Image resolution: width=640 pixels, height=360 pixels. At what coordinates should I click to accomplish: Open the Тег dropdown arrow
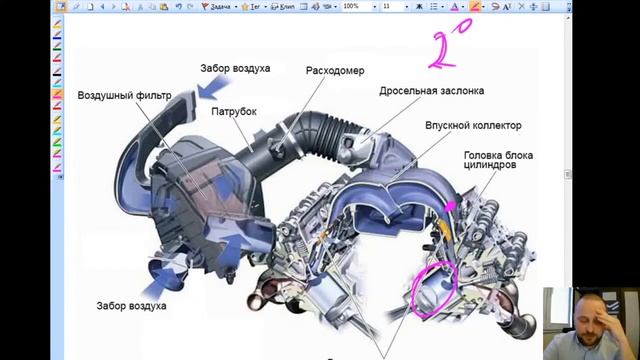tap(265, 7)
